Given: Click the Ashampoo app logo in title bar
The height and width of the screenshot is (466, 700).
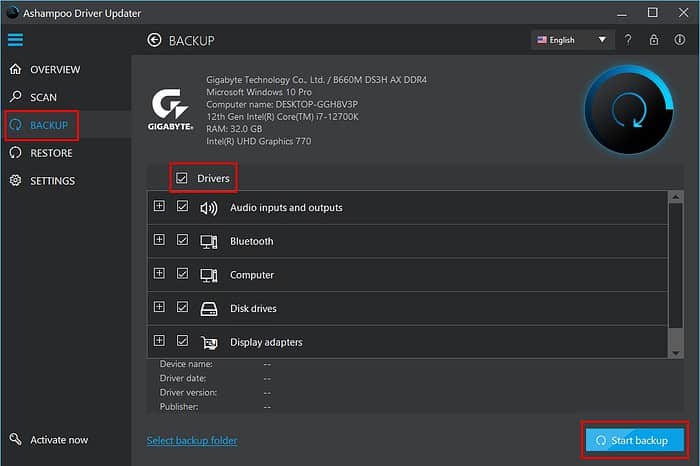Looking at the screenshot, I should [12, 13].
